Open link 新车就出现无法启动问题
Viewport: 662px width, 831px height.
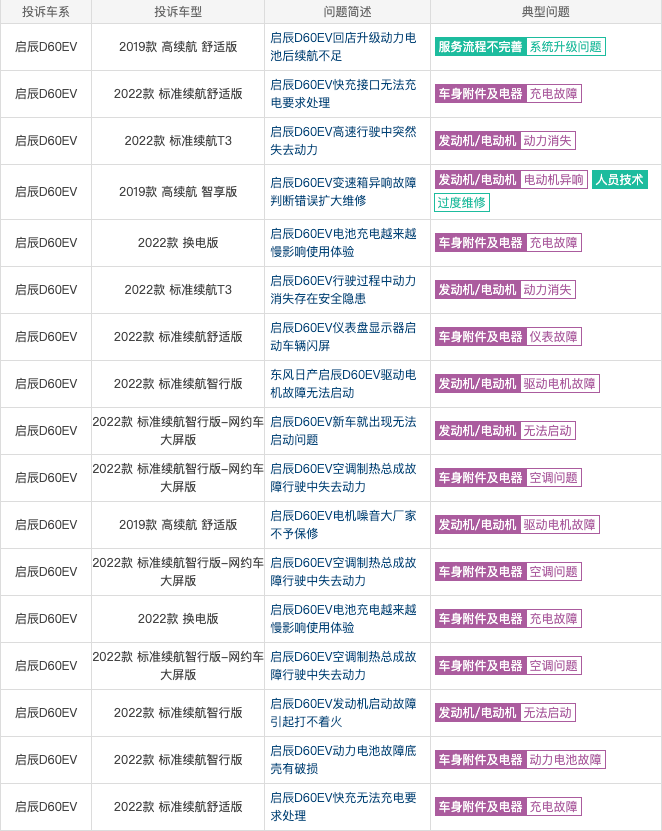(x=343, y=430)
